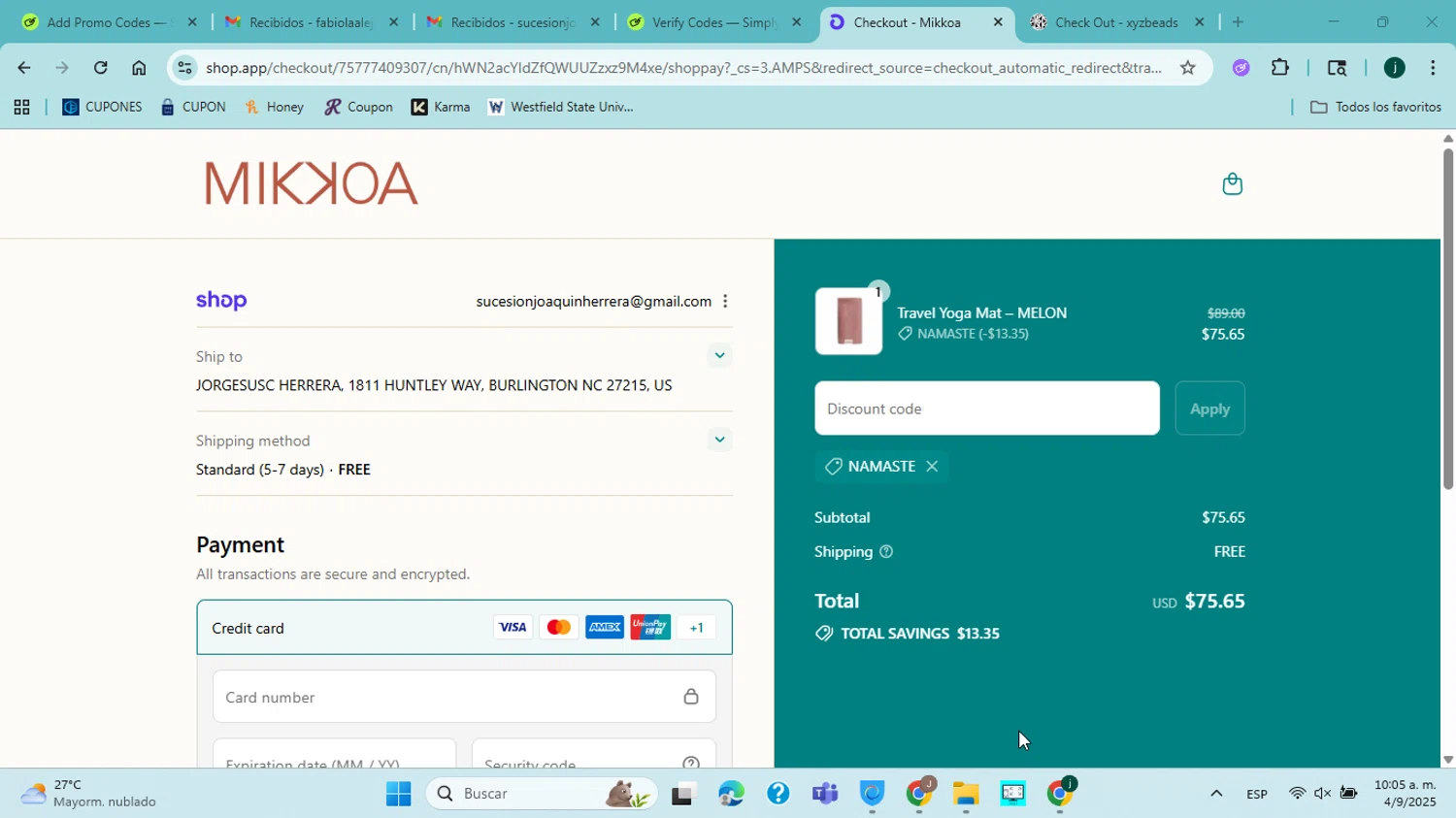The width and height of the screenshot is (1456, 818).
Task: Open the Chrome profile avatar
Action: pos(1395,68)
